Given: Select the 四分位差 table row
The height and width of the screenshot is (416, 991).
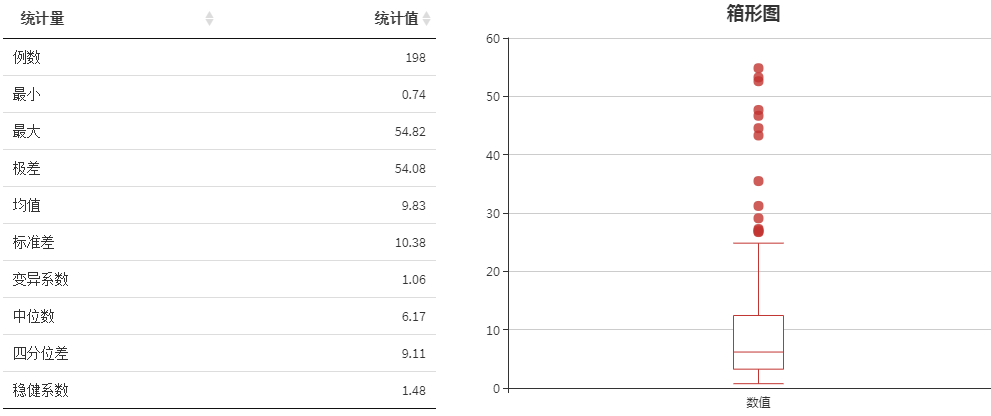Looking at the screenshot, I should pyautogui.click(x=219, y=353).
